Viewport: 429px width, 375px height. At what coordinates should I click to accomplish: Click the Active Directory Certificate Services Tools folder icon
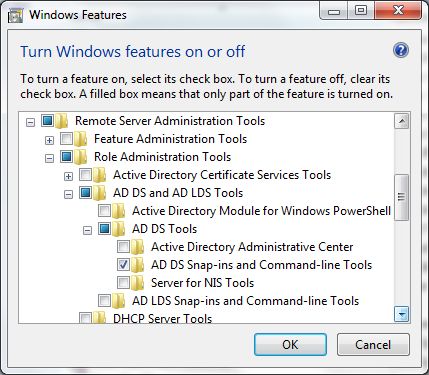click(100, 175)
